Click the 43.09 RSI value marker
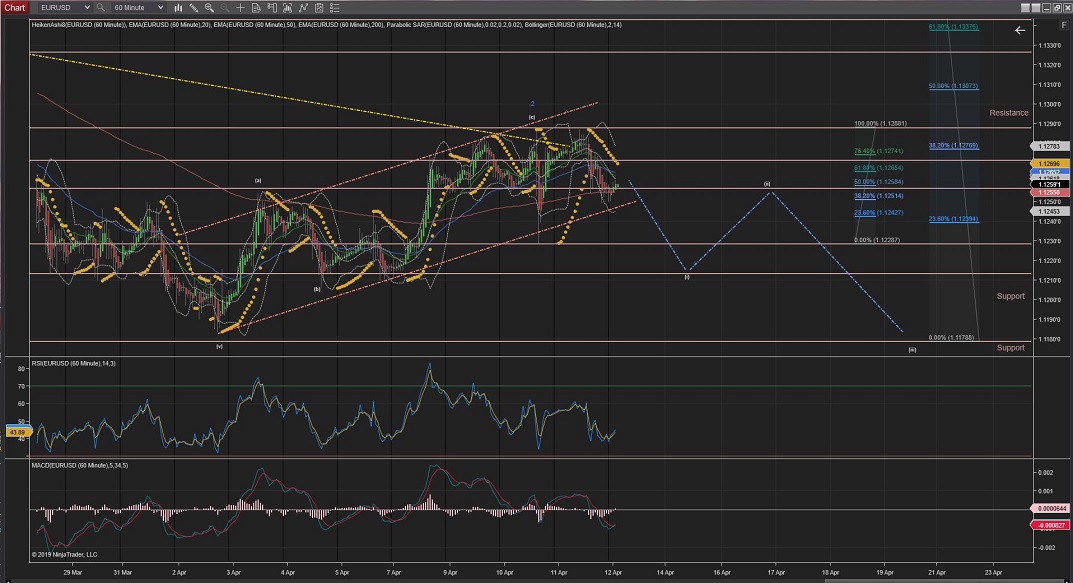 point(16,430)
